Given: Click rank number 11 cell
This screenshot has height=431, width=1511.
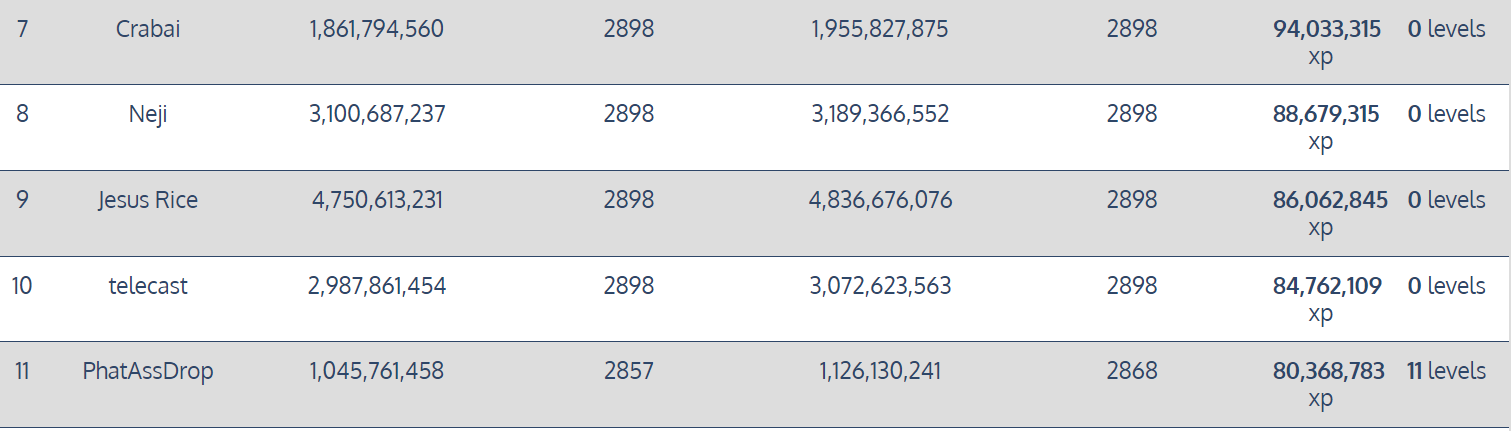Looking at the screenshot, I should pos(22,371).
